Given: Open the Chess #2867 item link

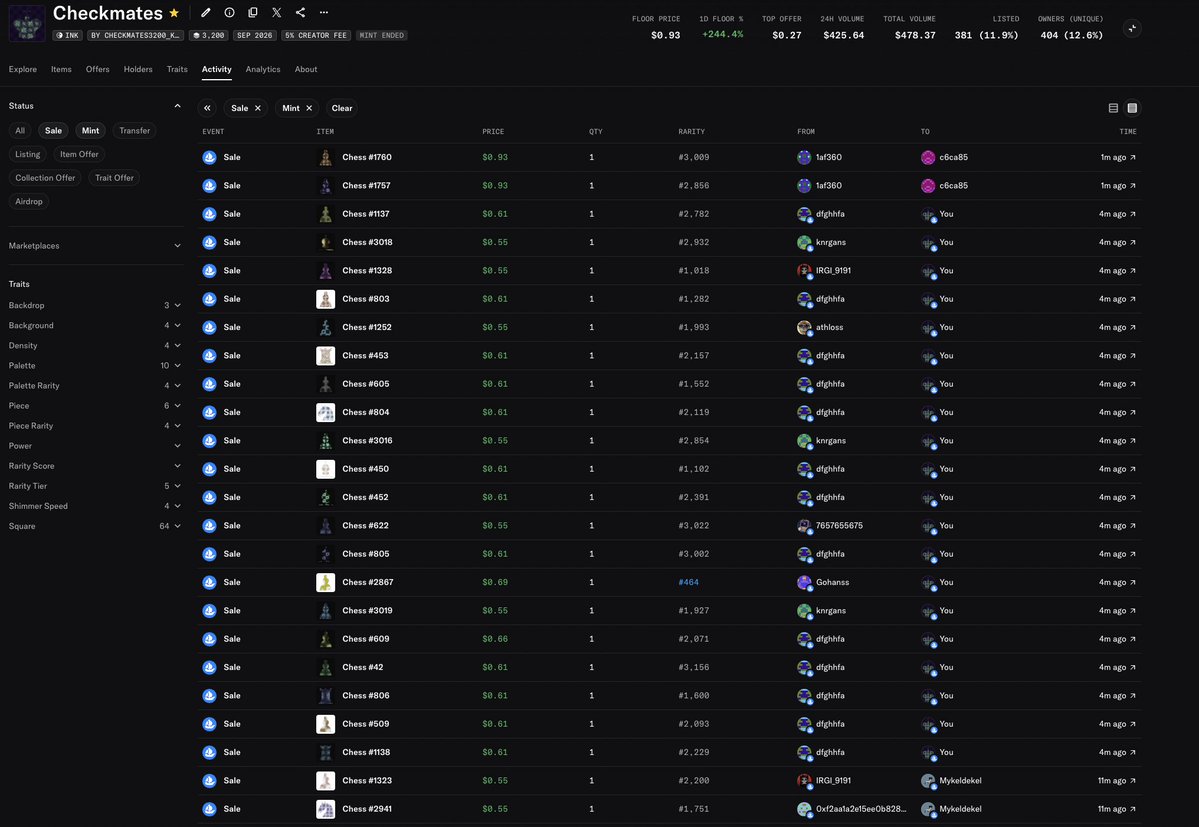Looking at the screenshot, I should [368, 582].
